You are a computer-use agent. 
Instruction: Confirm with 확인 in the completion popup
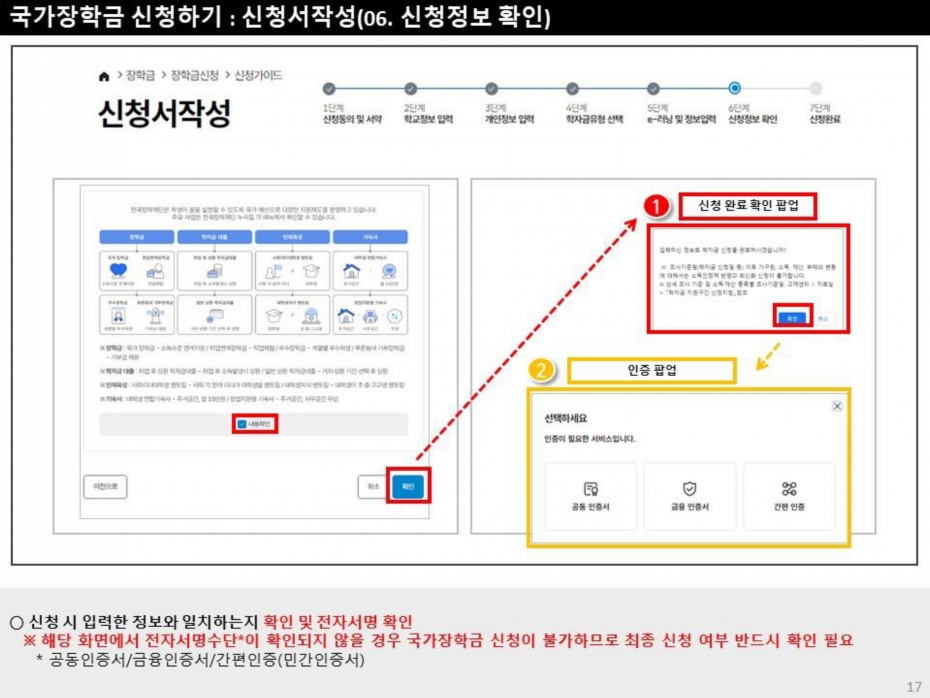point(790,317)
